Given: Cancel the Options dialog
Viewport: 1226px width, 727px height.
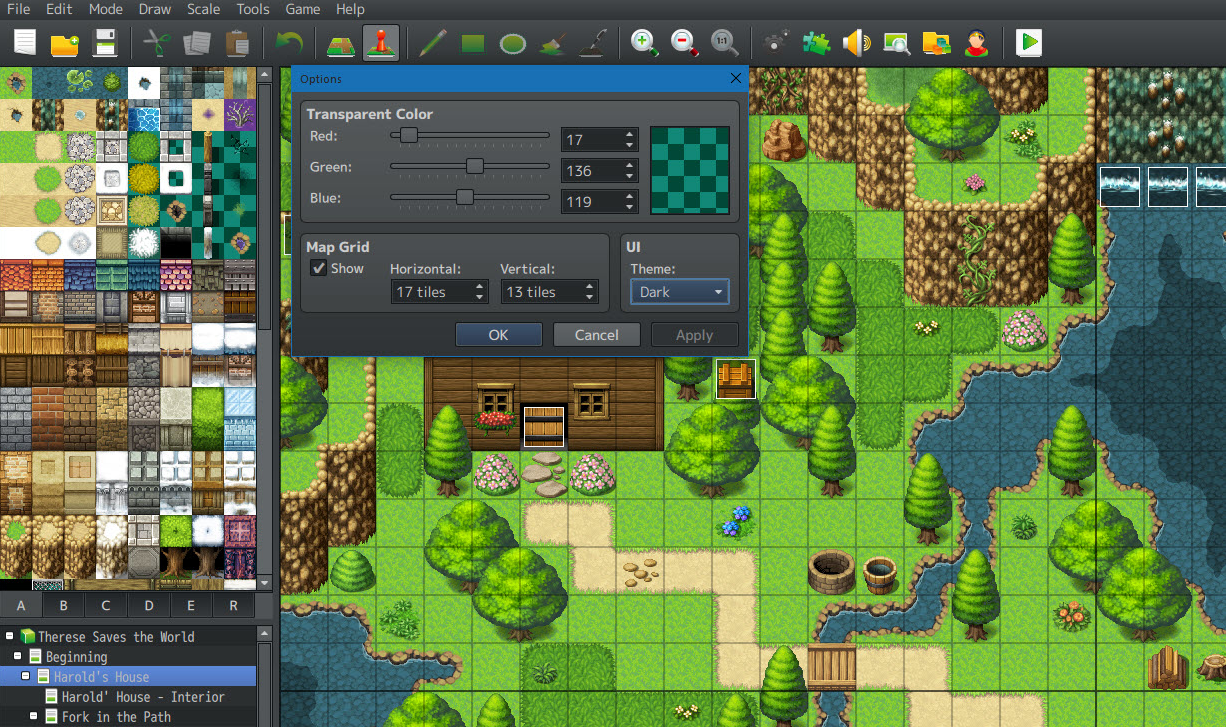Looking at the screenshot, I should pos(596,334).
